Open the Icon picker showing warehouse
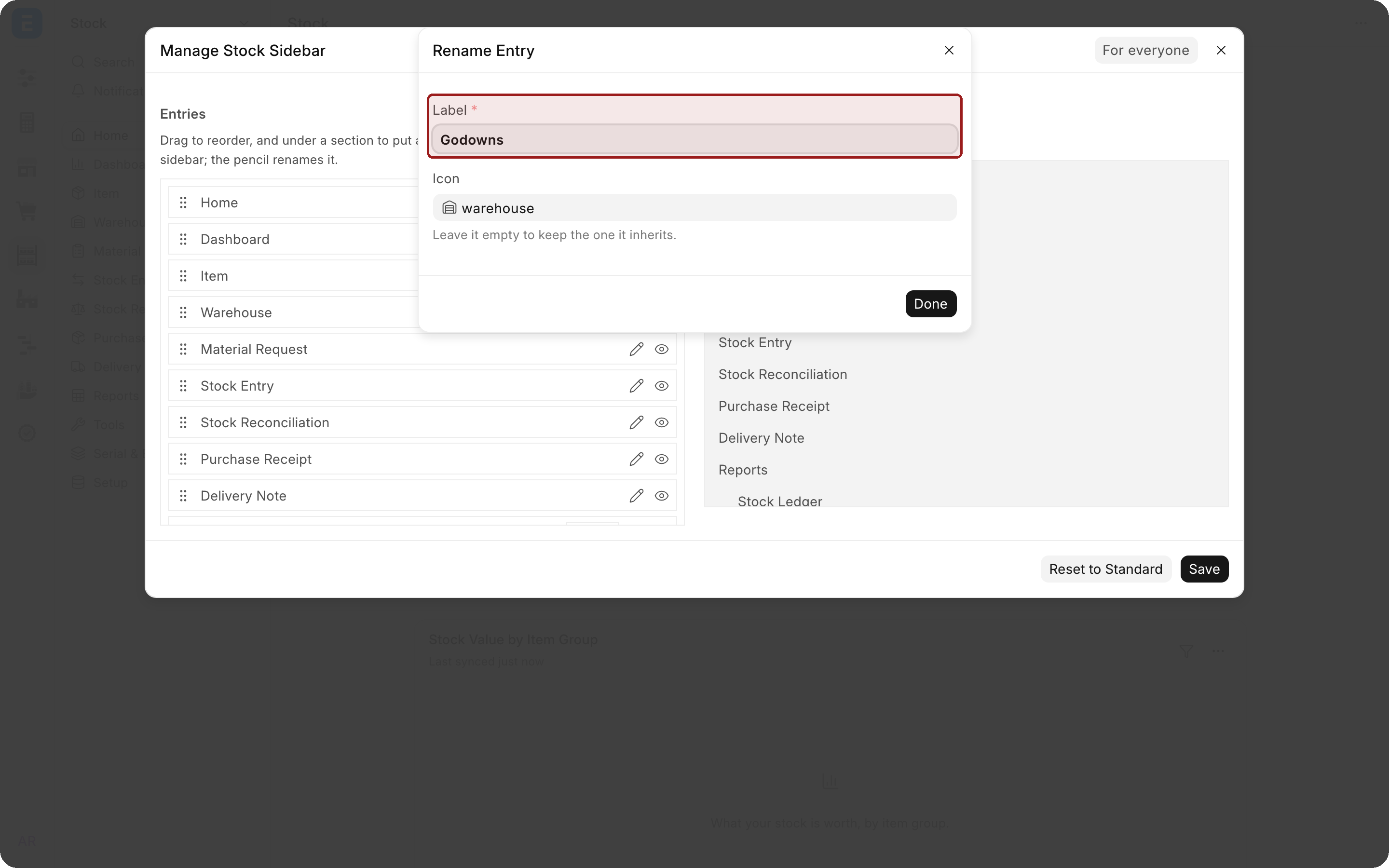 (x=694, y=208)
